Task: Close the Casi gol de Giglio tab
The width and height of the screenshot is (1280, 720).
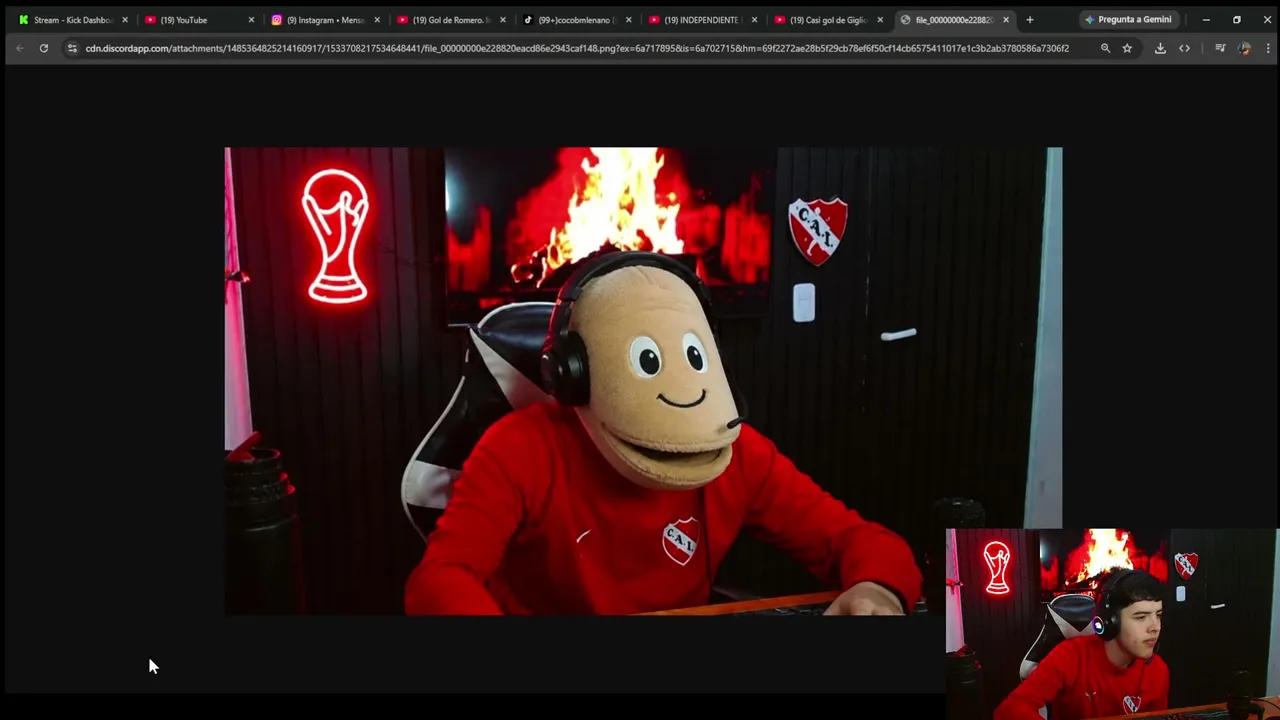Action: coord(881,20)
